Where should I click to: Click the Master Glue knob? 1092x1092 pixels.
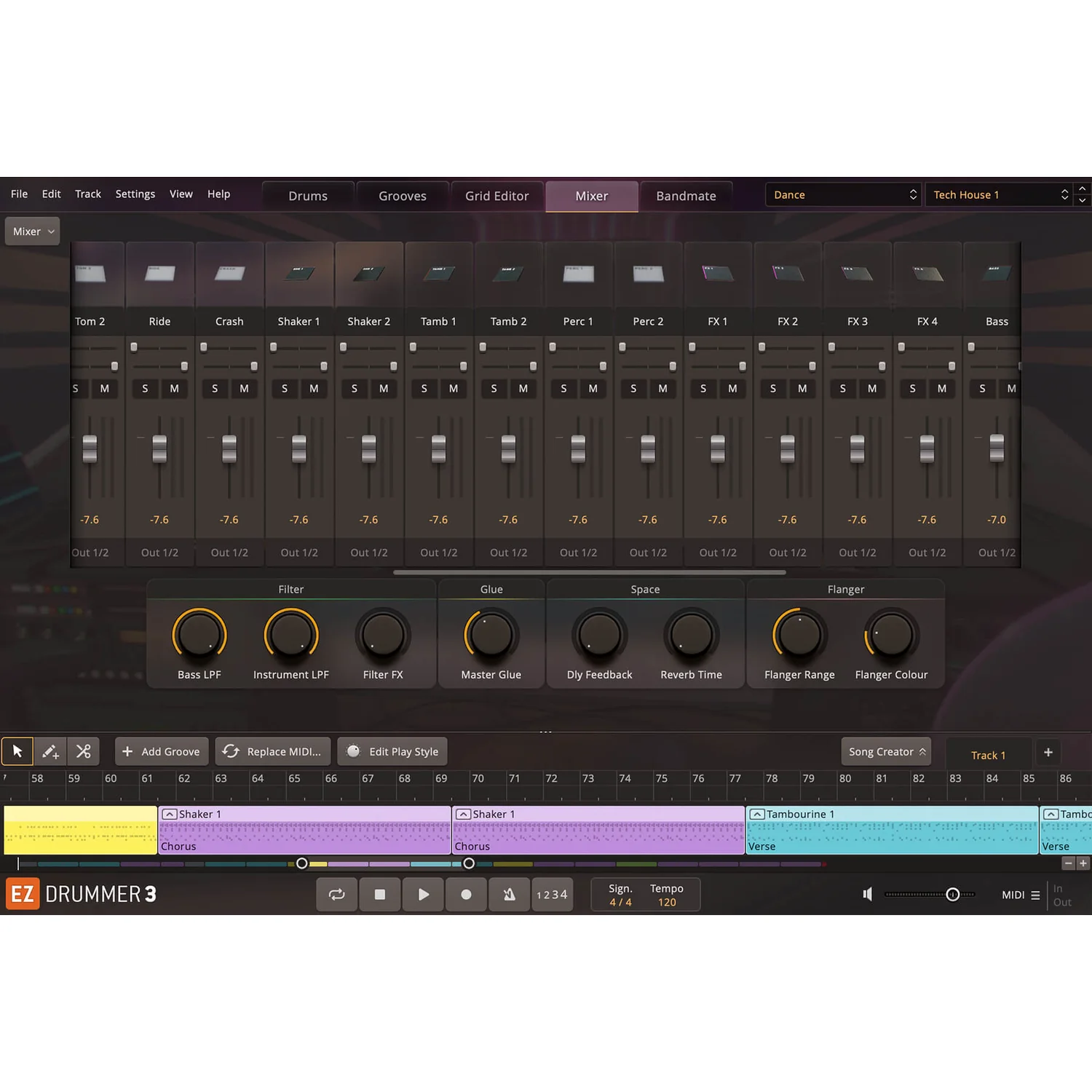coord(491,635)
